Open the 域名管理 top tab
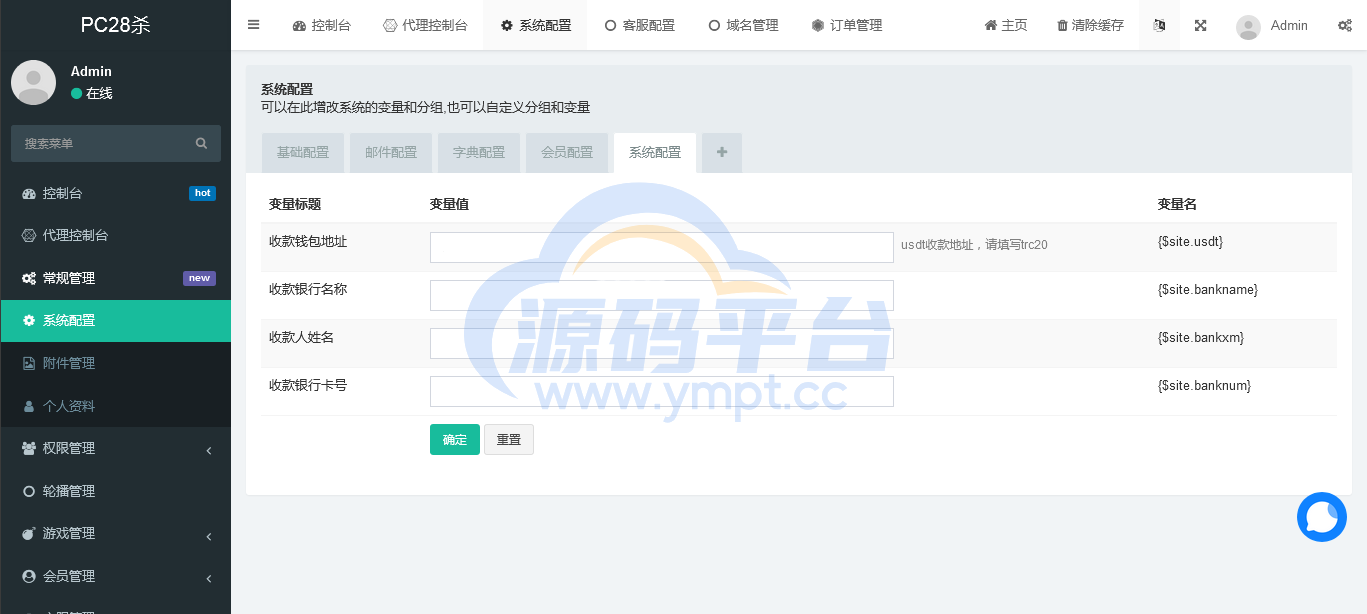The height and width of the screenshot is (614, 1367). tap(743, 25)
